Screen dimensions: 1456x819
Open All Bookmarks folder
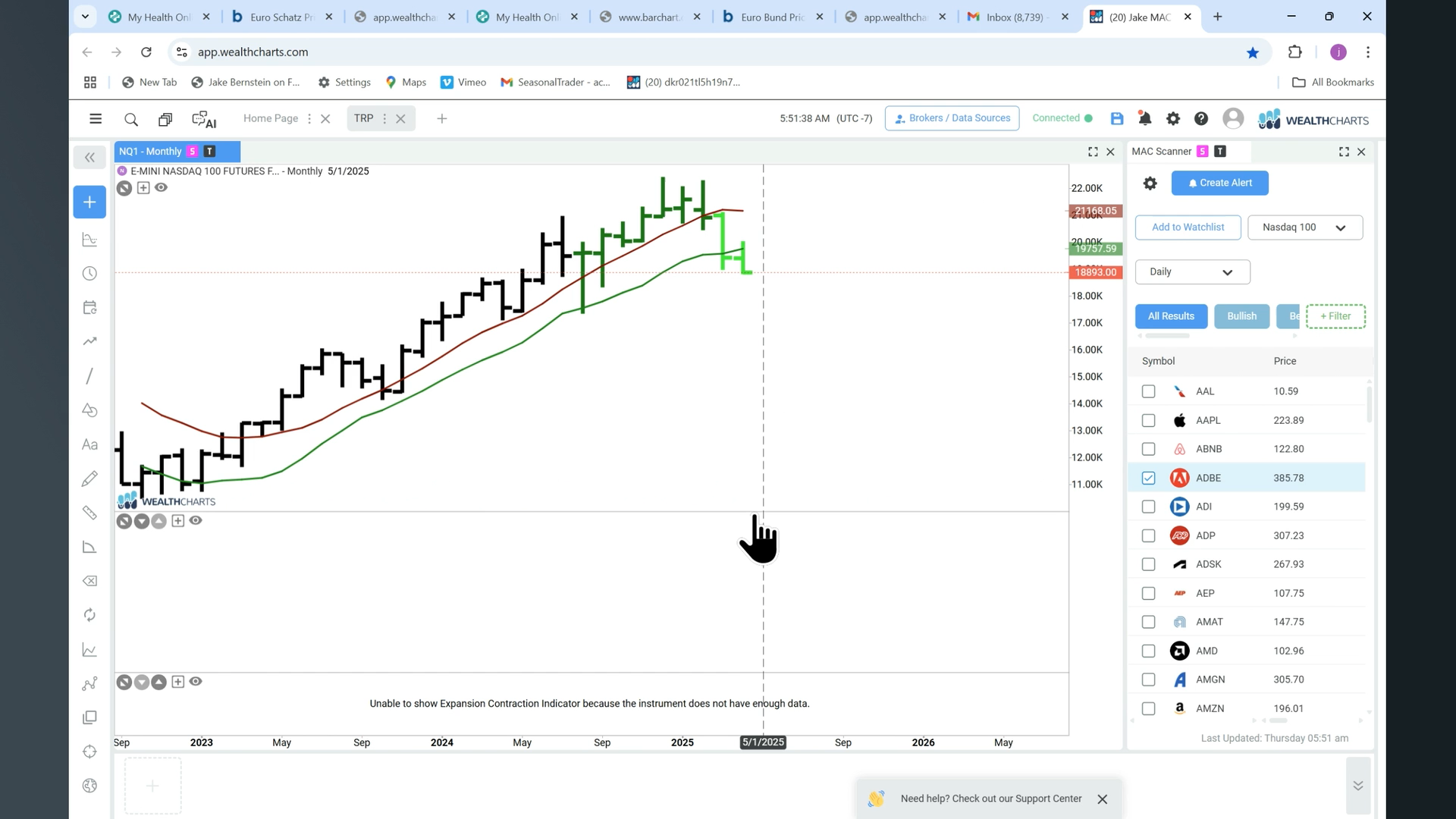pos(1332,82)
